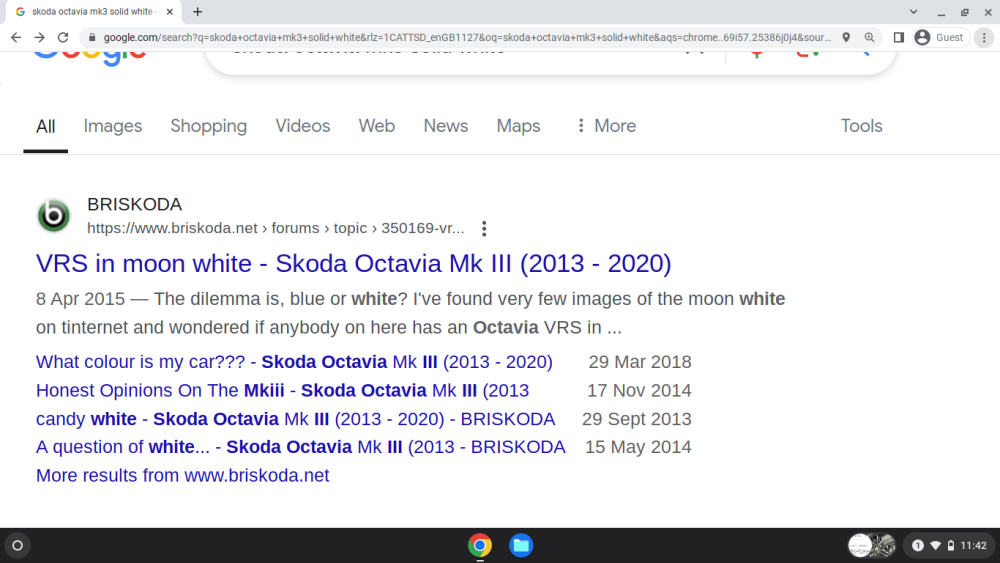Switch to the Web tab

(x=377, y=126)
